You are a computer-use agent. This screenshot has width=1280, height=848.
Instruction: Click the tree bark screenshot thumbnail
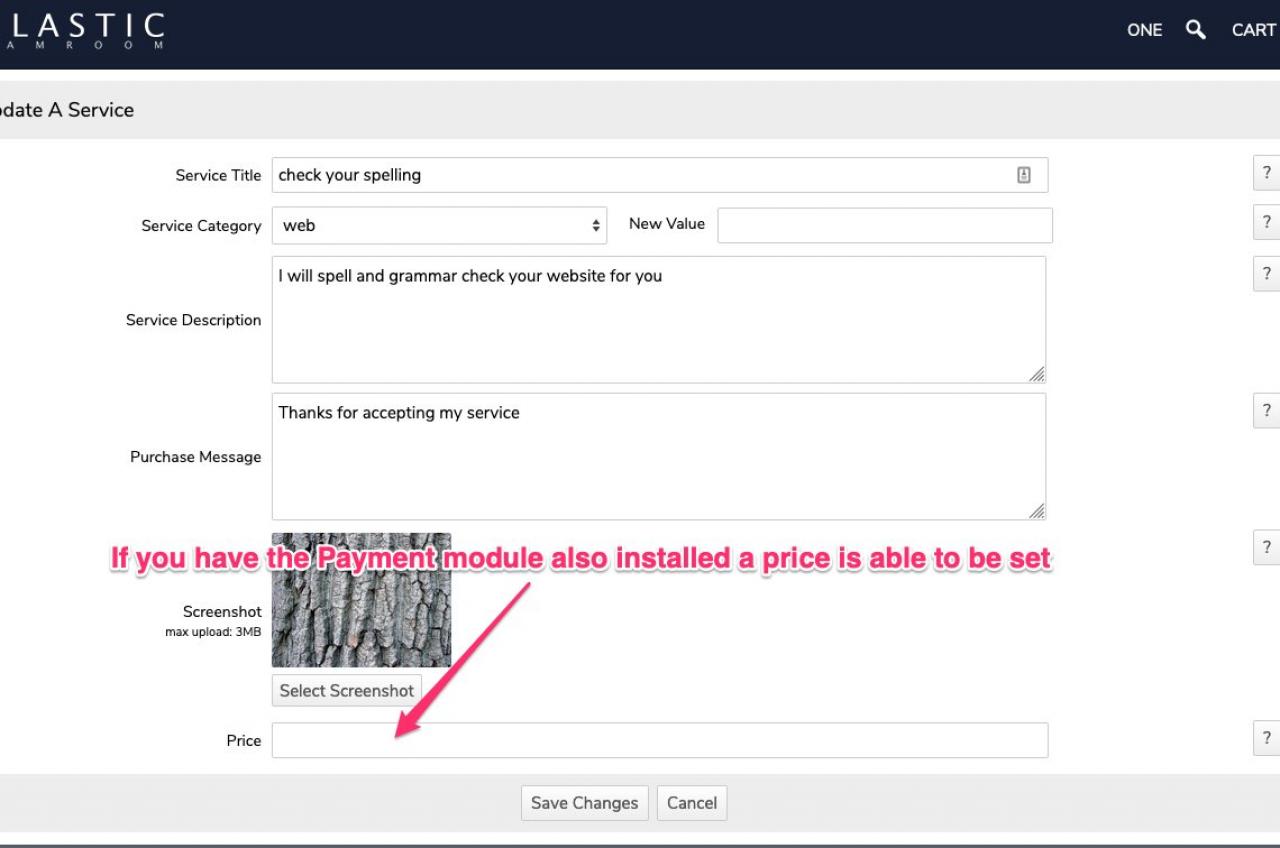pyautogui.click(x=361, y=600)
